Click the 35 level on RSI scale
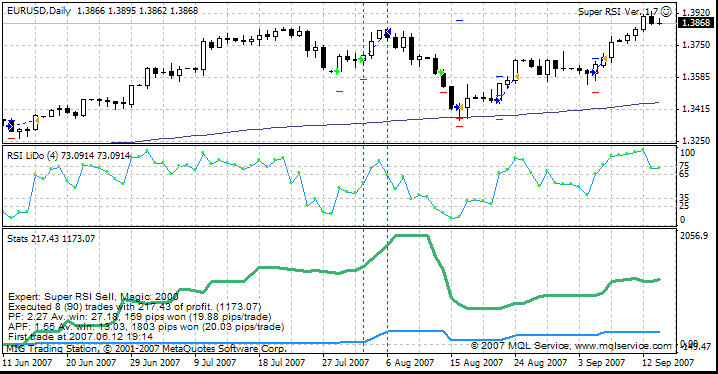Viewport: 718px width, 374px height. tap(685, 197)
